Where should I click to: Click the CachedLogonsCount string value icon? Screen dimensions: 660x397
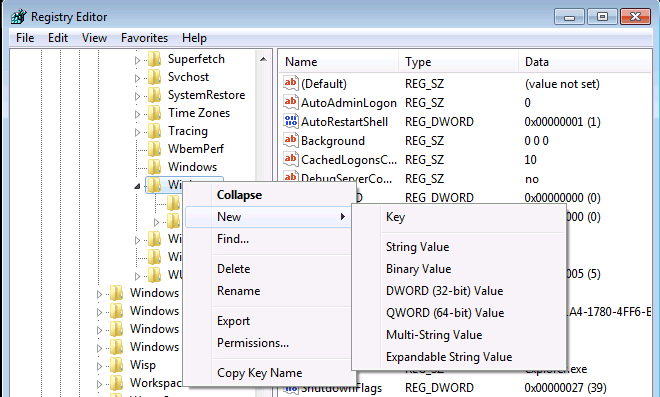point(290,159)
